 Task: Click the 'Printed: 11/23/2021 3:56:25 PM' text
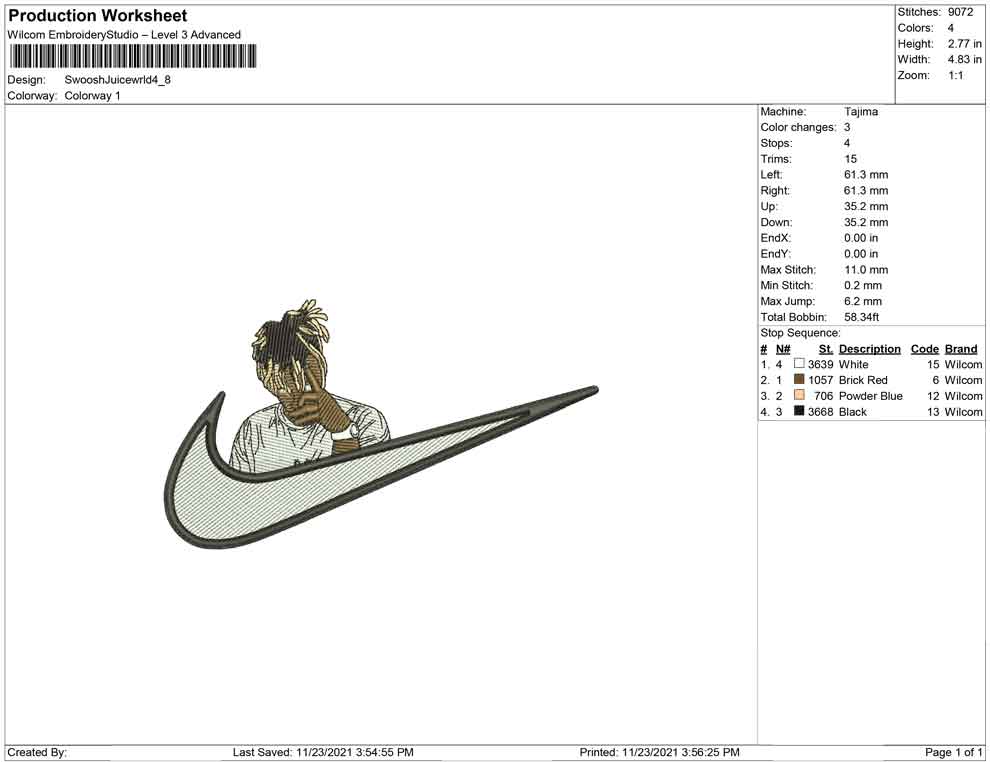pos(659,752)
